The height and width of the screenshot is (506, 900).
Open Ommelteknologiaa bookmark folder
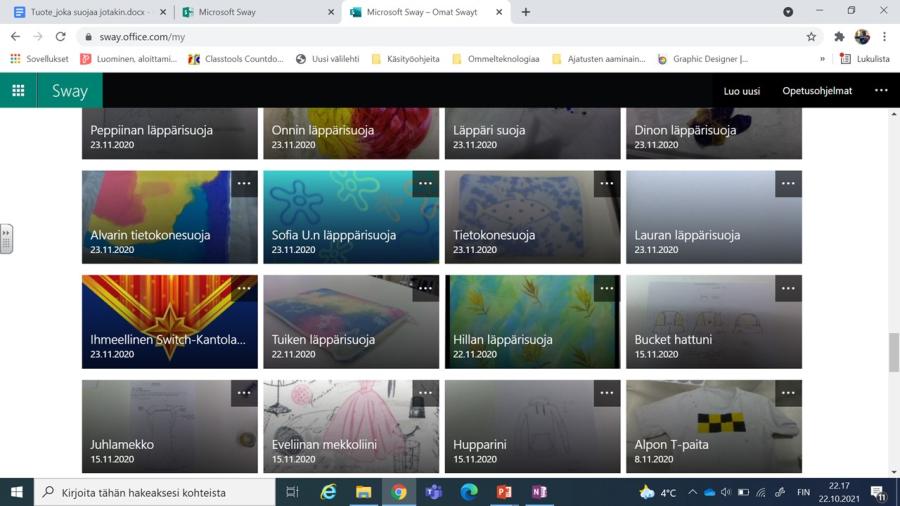tap(496, 59)
